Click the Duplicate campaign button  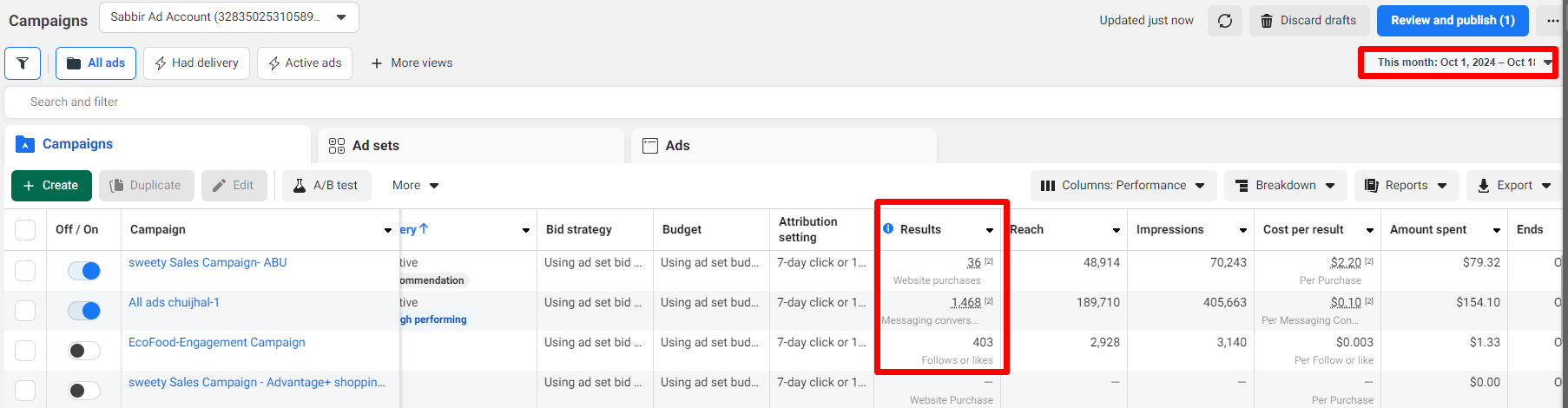point(146,186)
